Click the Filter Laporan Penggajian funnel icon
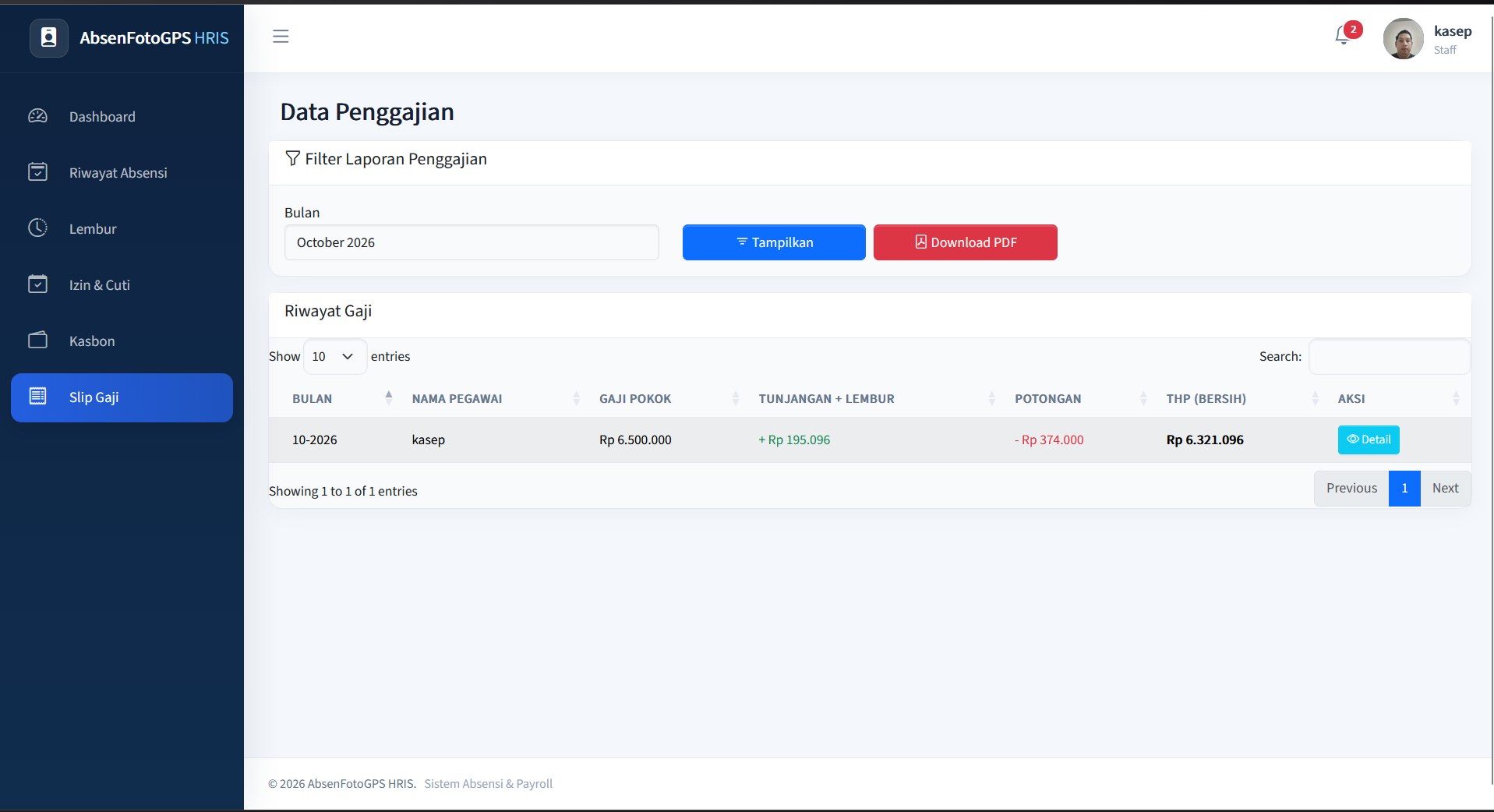This screenshot has height=812, width=1494. click(x=292, y=159)
